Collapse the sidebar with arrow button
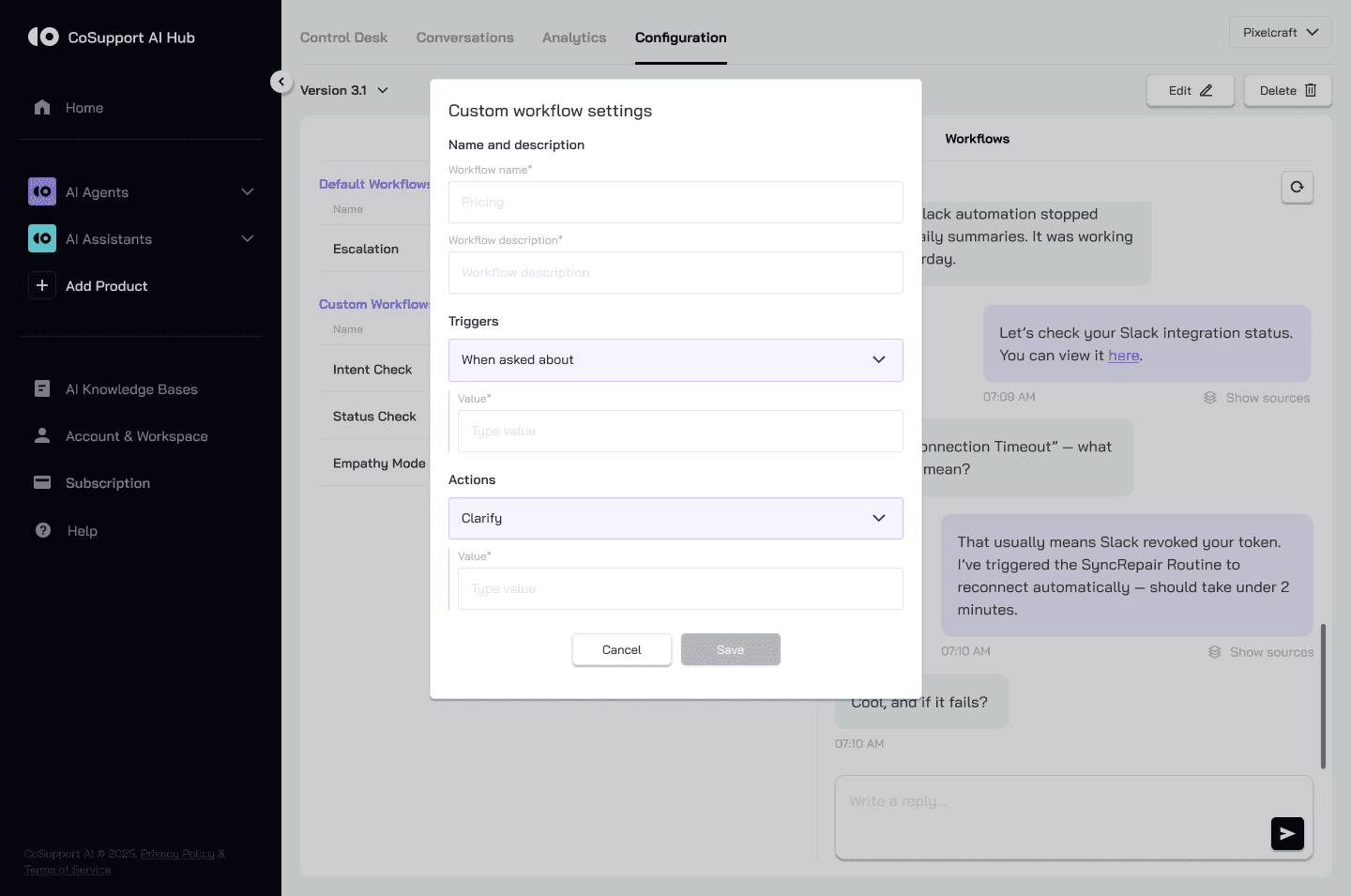 point(281,82)
